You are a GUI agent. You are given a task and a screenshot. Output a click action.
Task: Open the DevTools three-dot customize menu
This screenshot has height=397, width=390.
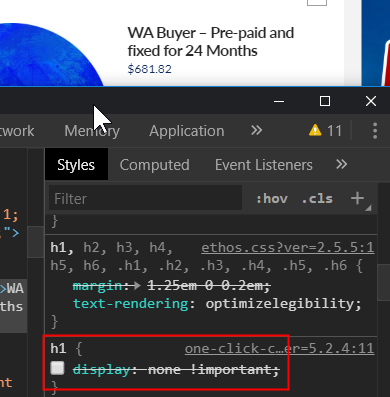(x=375, y=131)
